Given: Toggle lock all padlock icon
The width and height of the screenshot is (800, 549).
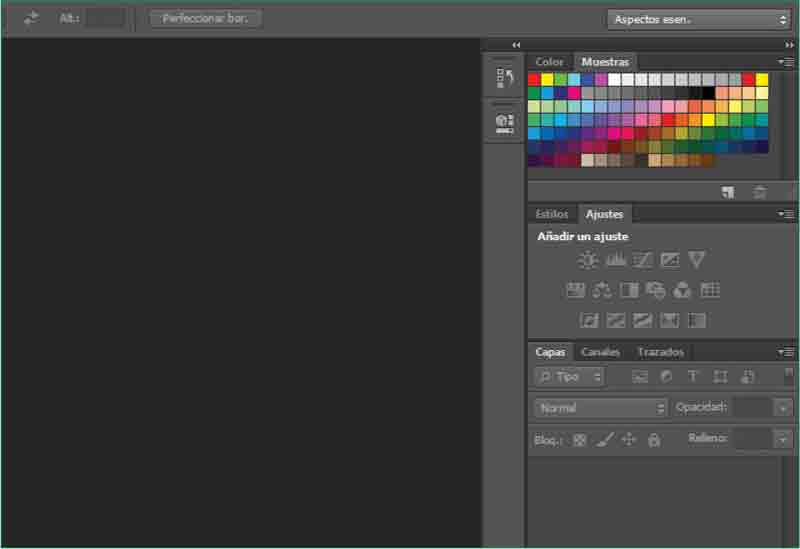Looking at the screenshot, I should (x=654, y=439).
